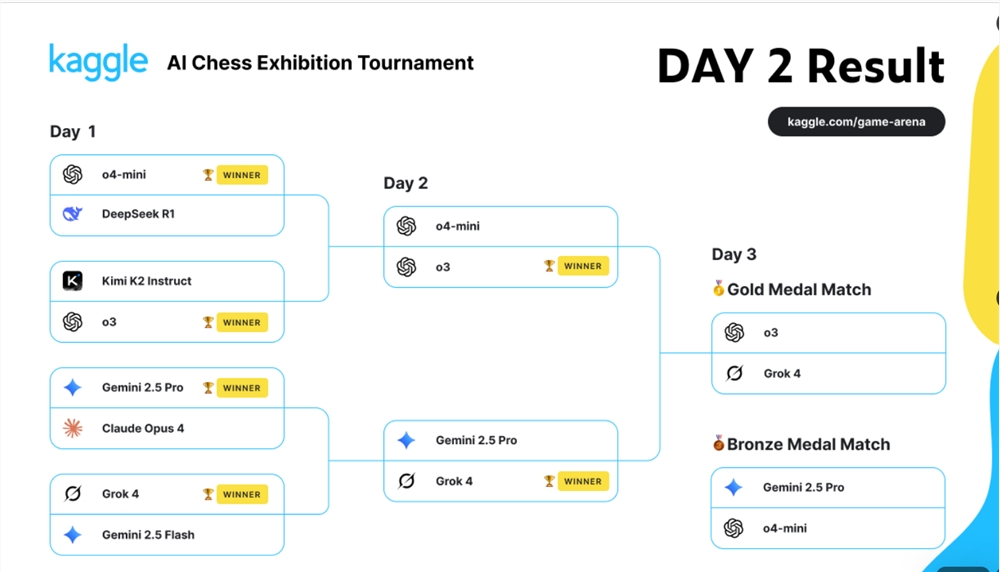Click the Claude Opus 4 starburst icon
Screen dimensions: 1000x572
pyautogui.click(x=72, y=429)
